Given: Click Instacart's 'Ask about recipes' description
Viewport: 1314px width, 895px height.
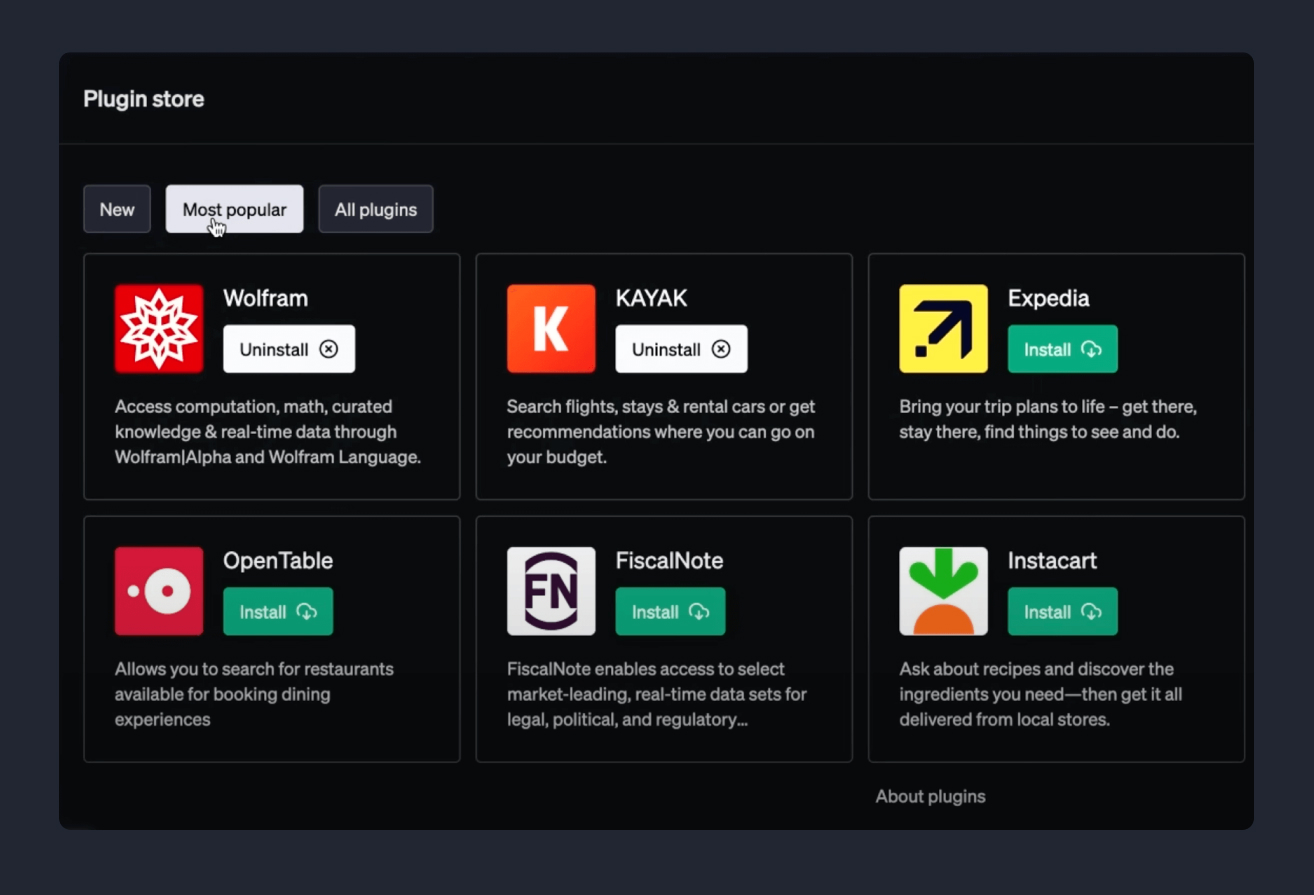Looking at the screenshot, I should click(1040, 694).
